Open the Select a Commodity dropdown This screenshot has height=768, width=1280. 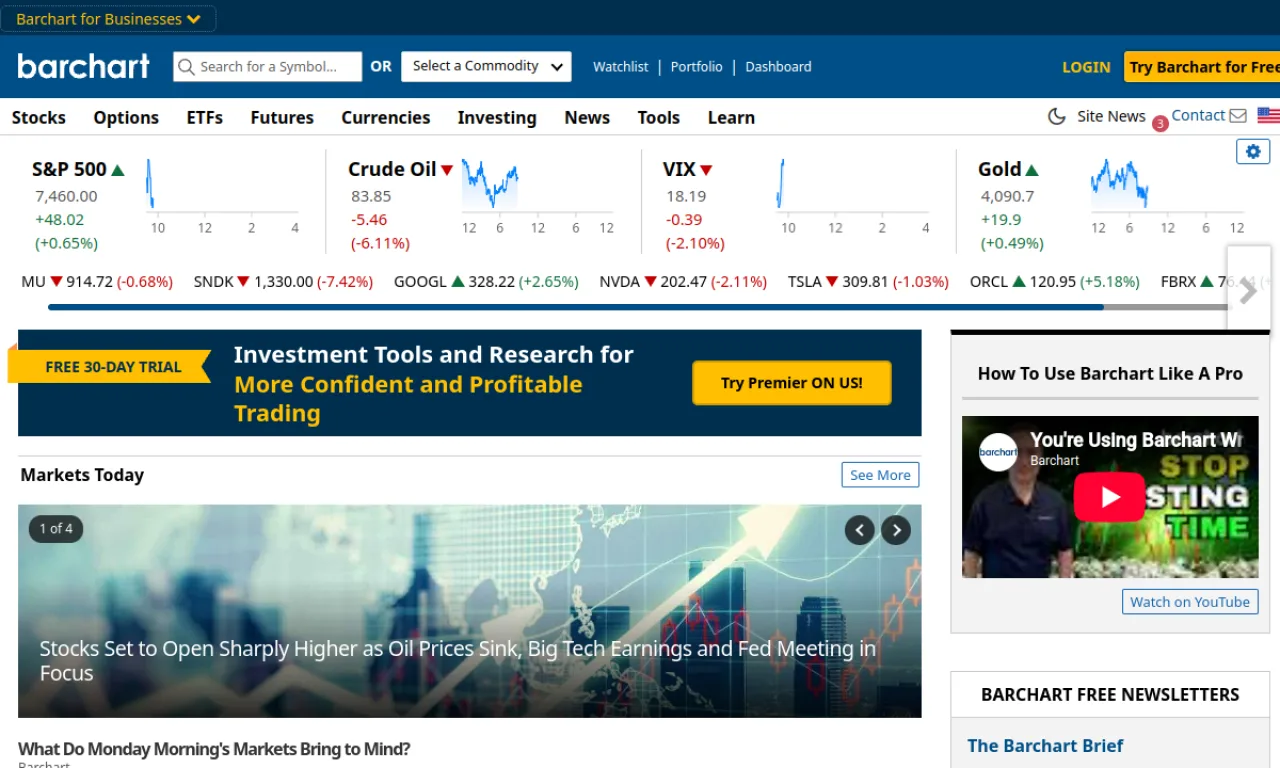click(486, 66)
